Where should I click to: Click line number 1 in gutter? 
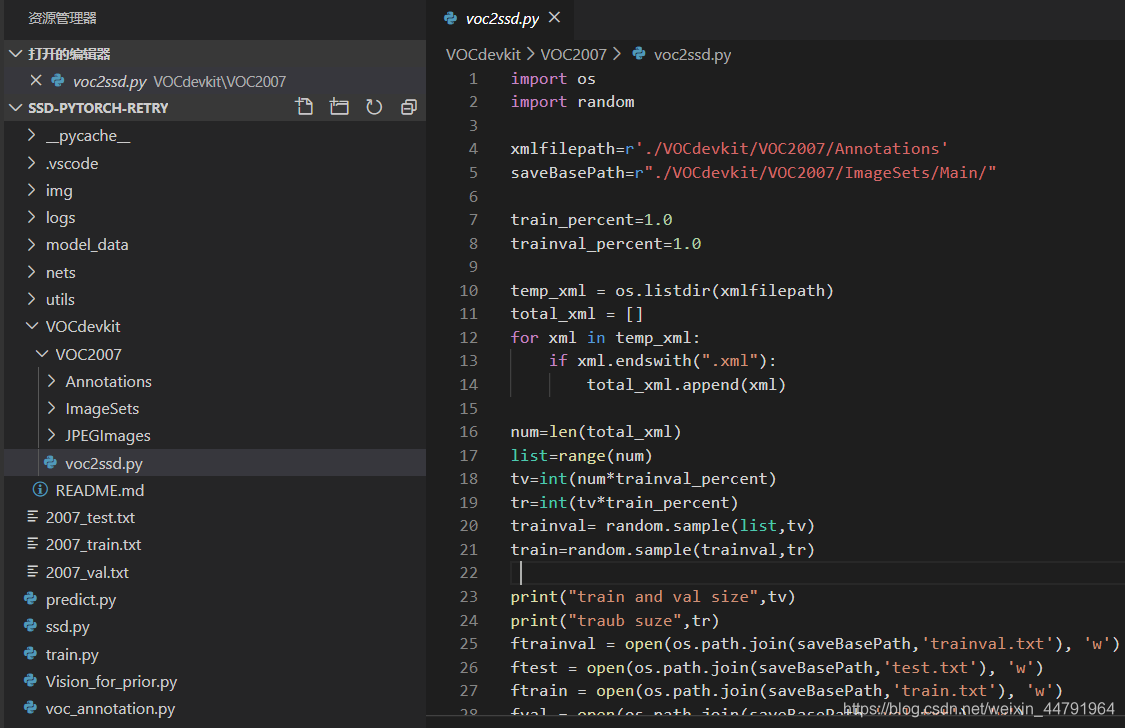[473, 78]
